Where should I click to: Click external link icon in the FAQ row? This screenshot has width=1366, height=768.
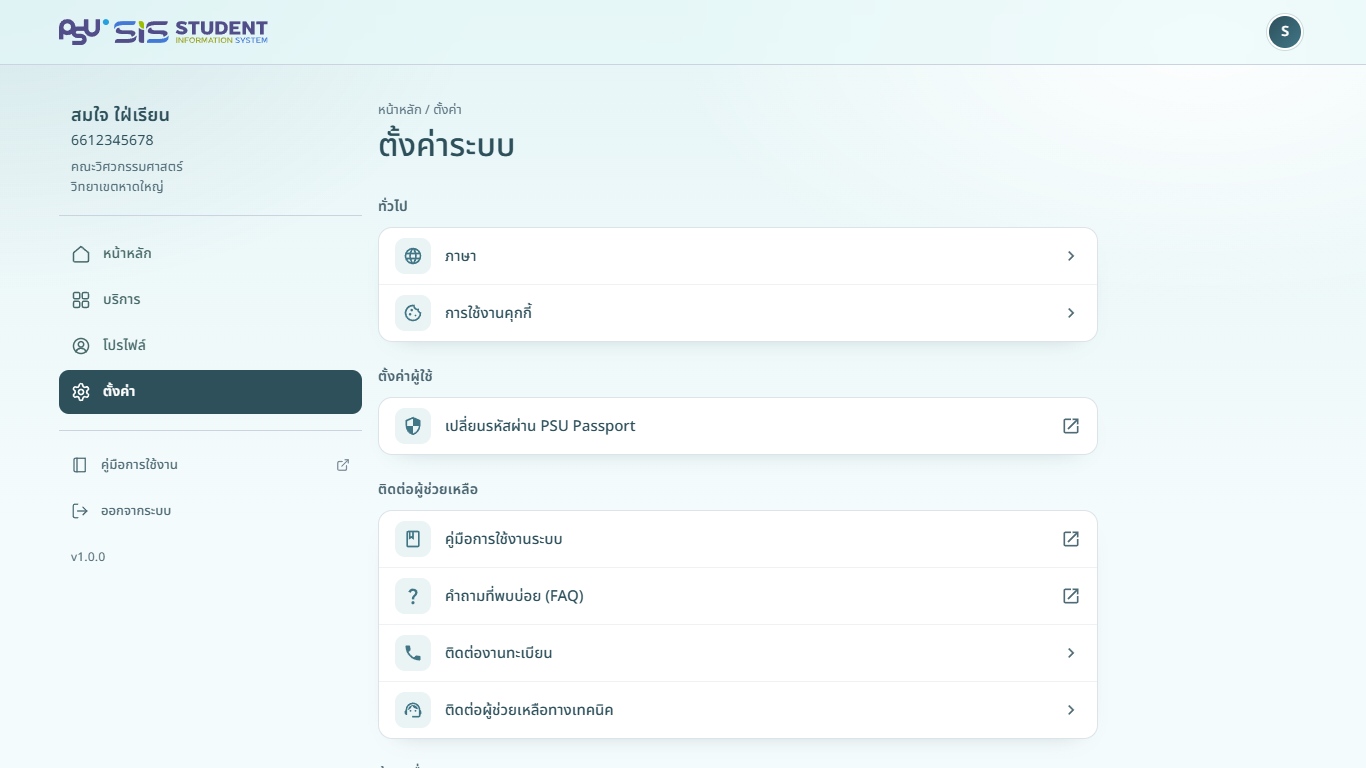(1071, 596)
